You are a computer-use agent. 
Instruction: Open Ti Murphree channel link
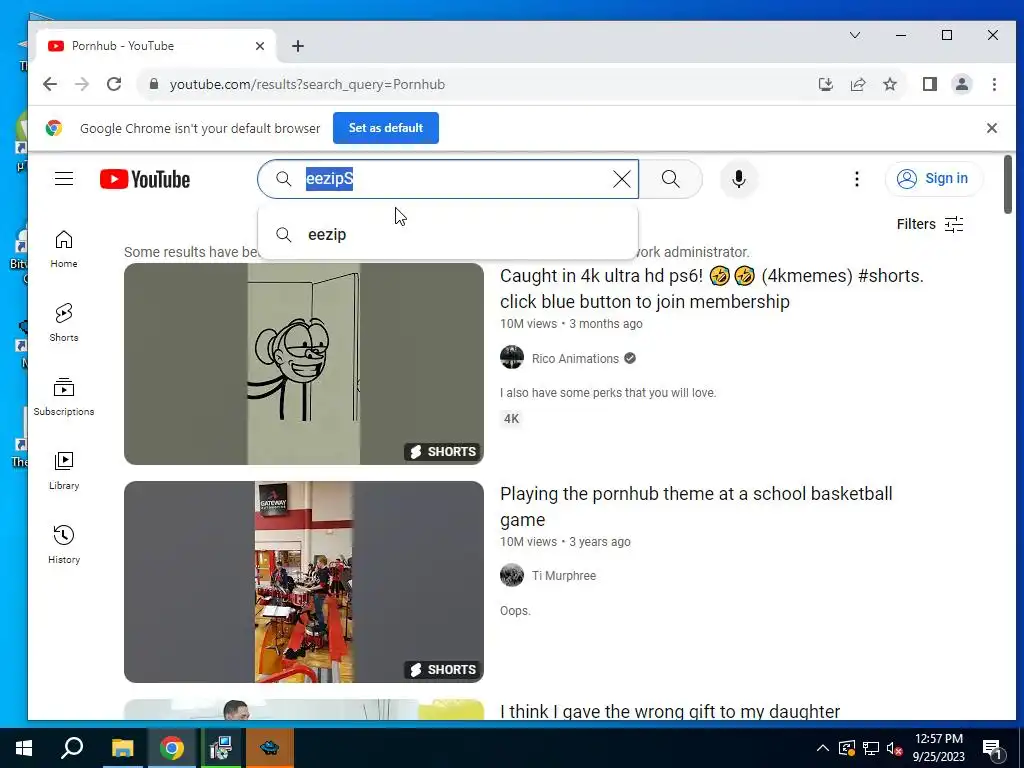click(x=564, y=575)
